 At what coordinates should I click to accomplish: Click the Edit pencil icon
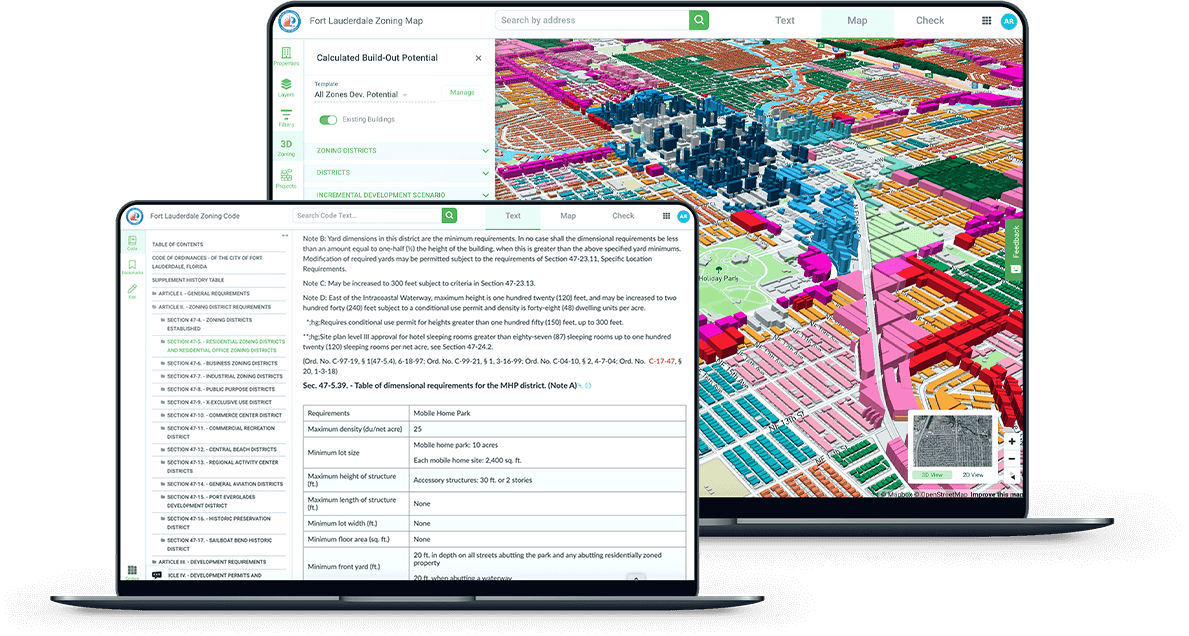[x=132, y=290]
